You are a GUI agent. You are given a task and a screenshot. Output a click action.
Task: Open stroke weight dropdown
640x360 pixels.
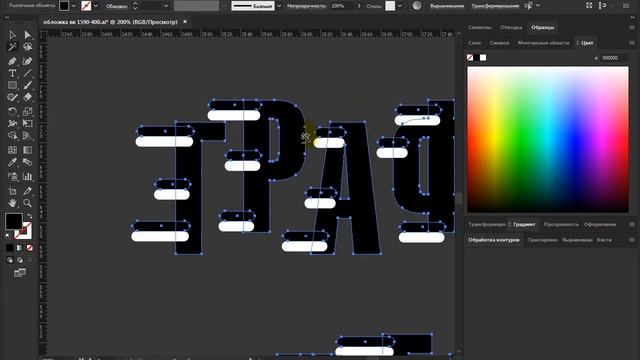pyautogui.click(x=166, y=6)
